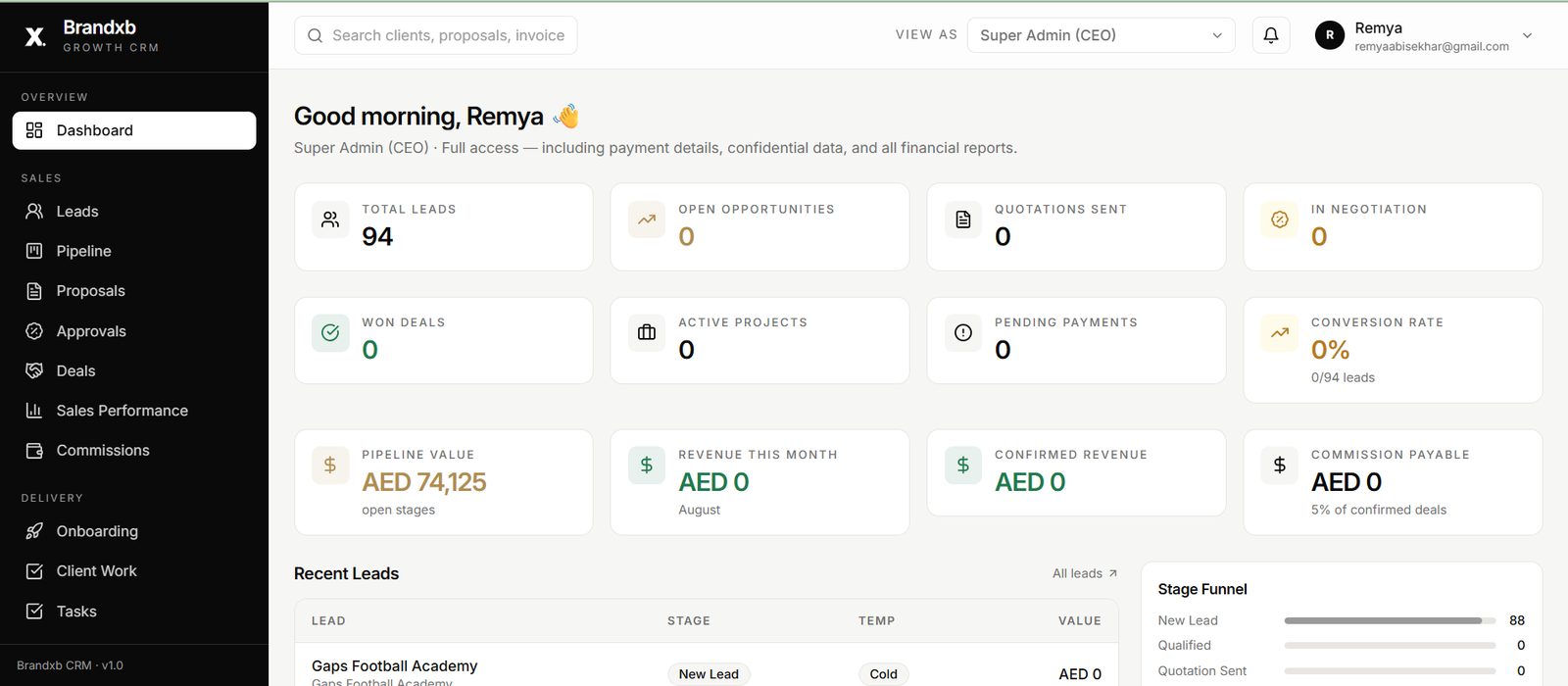The width and height of the screenshot is (1568, 686).
Task: Click the Onboarding rocket icon in sidebar
Action: pyautogui.click(x=34, y=531)
